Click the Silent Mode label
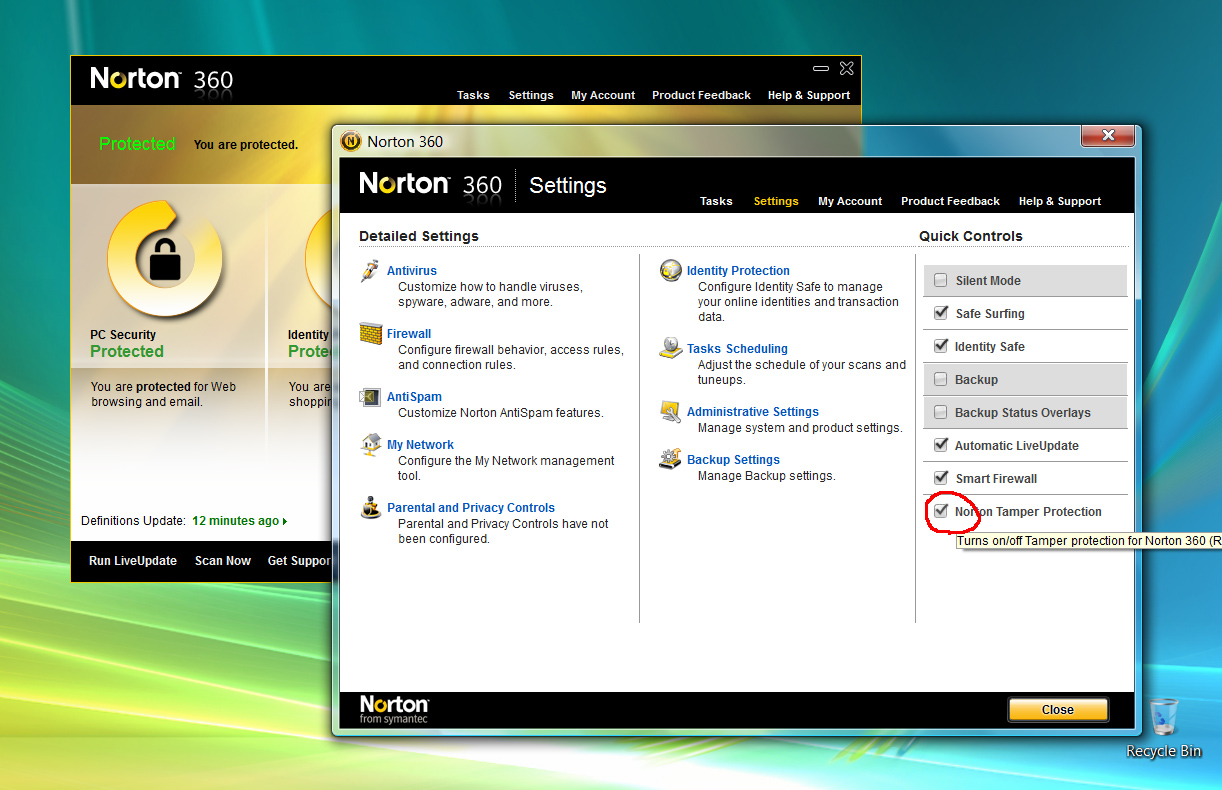 [x=988, y=281]
